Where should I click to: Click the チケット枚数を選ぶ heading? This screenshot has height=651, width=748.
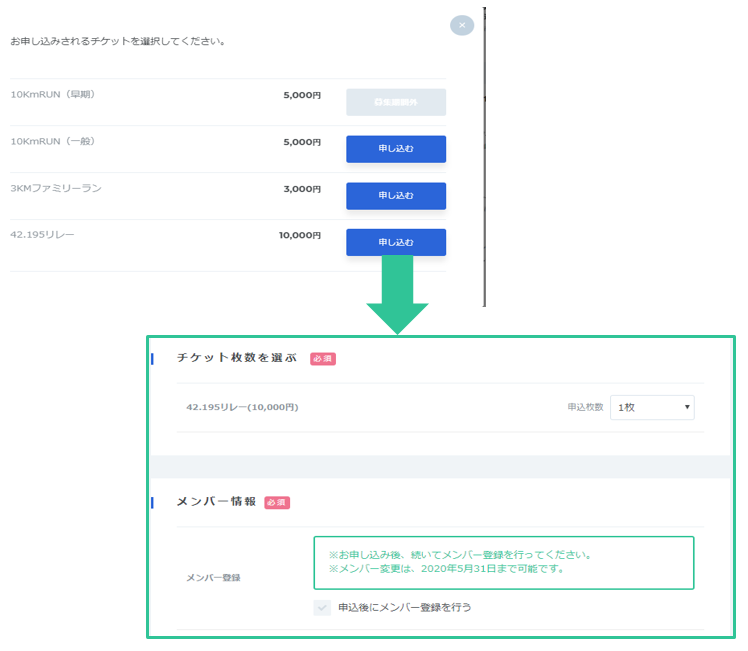click(237, 358)
